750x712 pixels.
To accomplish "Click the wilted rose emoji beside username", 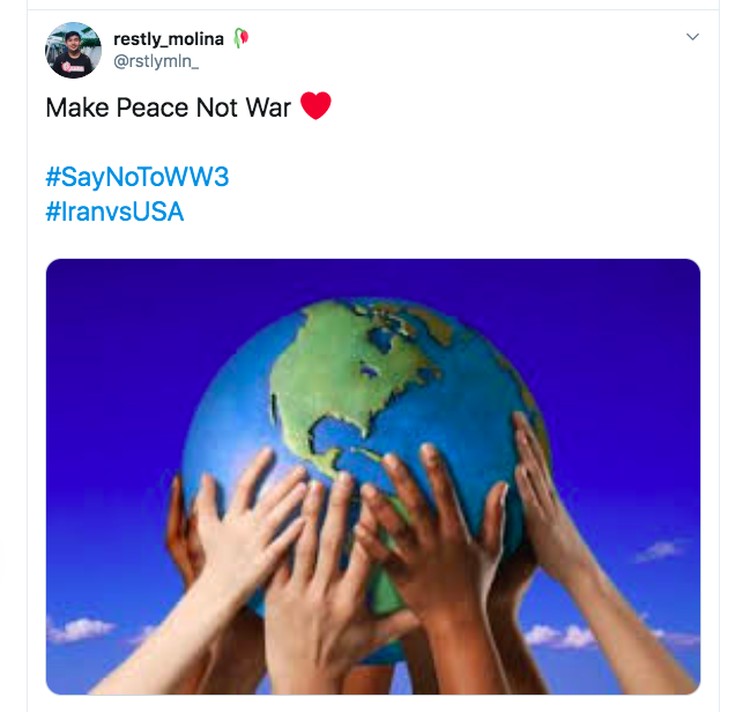I will pyautogui.click(x=241, y=38).
